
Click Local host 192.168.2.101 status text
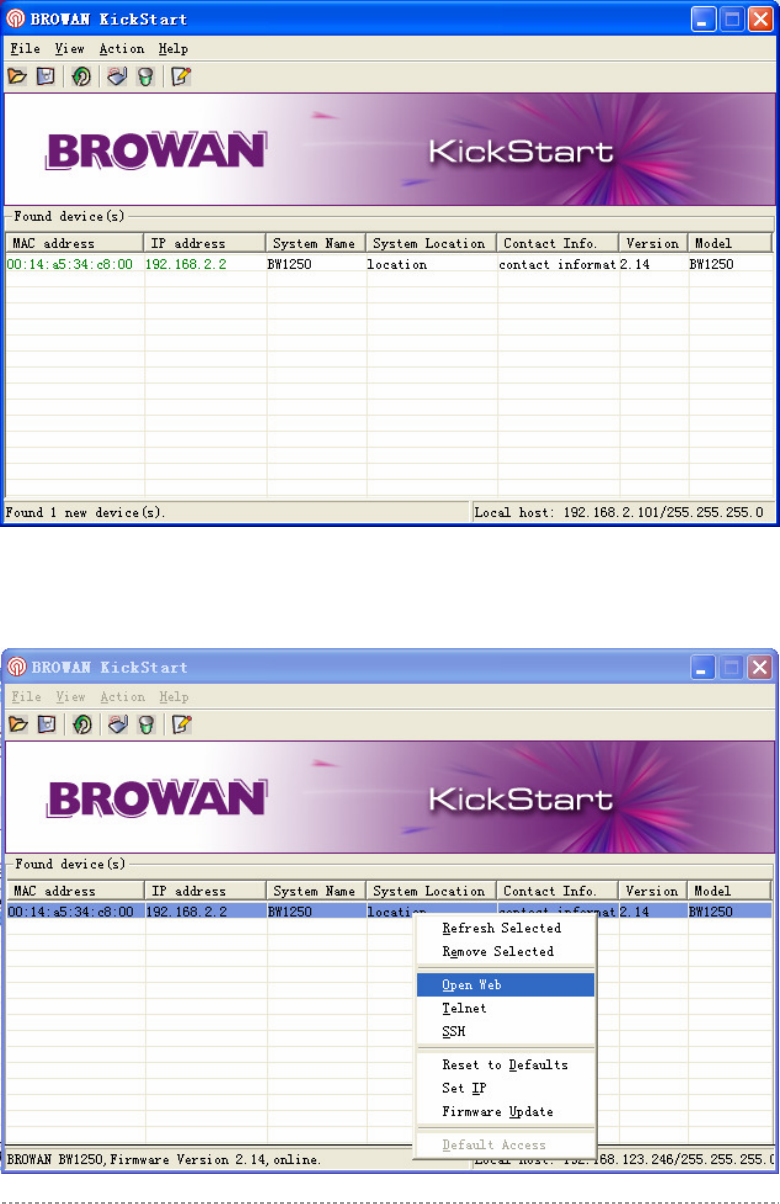pyautogui.click(x=619, y=513)
